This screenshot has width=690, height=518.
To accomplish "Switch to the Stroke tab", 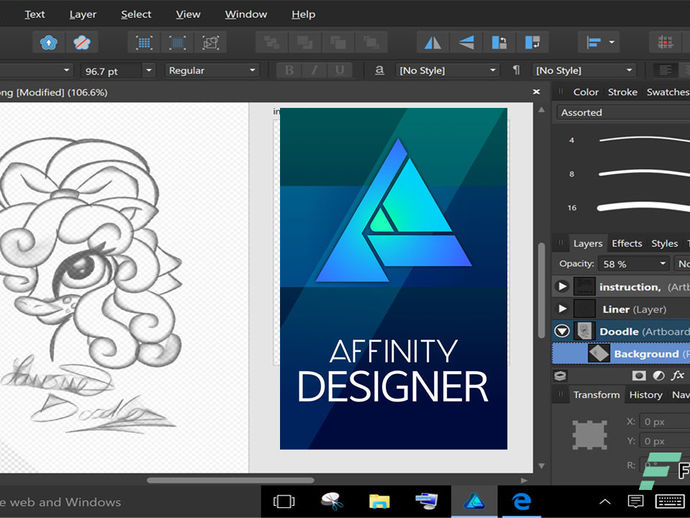I will pos(623,92).
